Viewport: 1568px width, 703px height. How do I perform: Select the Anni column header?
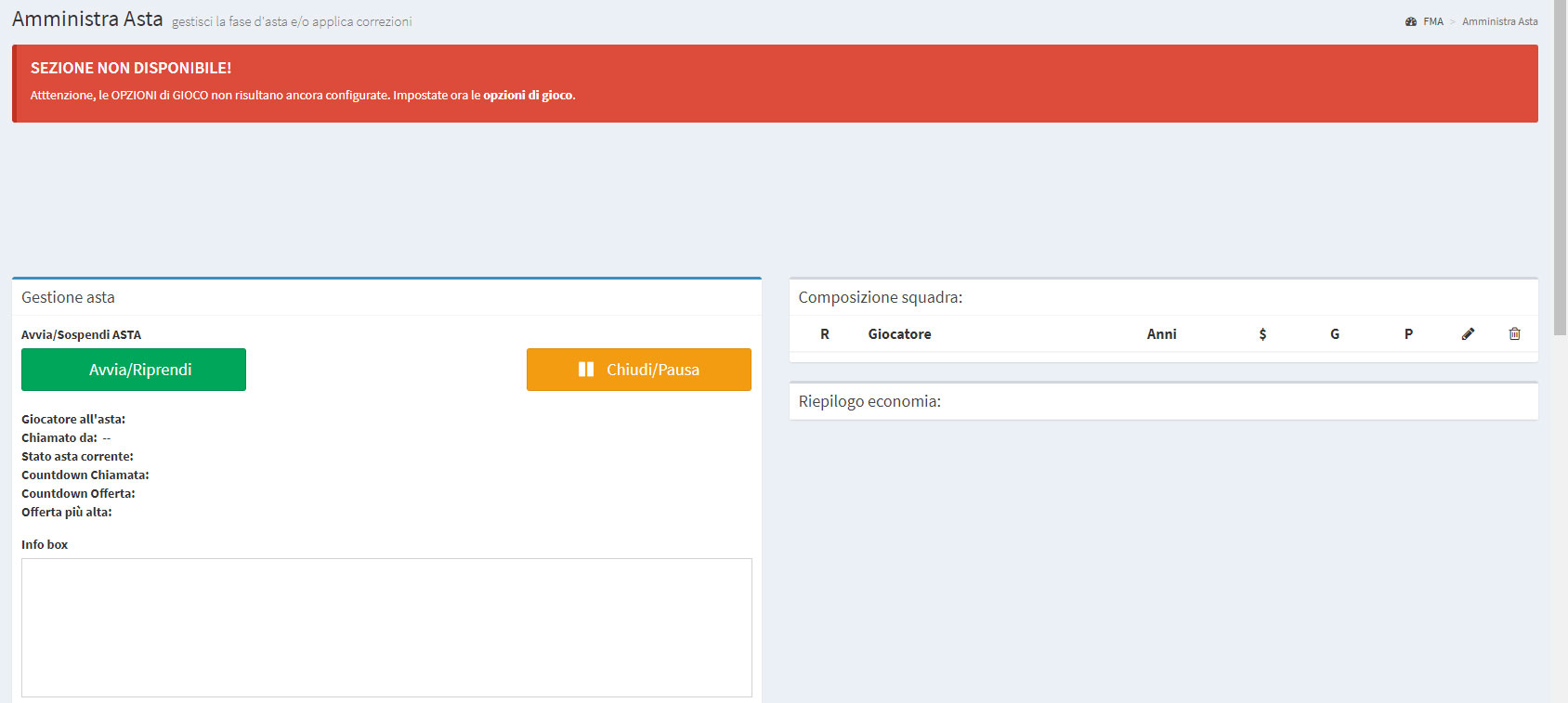pyautogui.click(x=1161, y=334)
